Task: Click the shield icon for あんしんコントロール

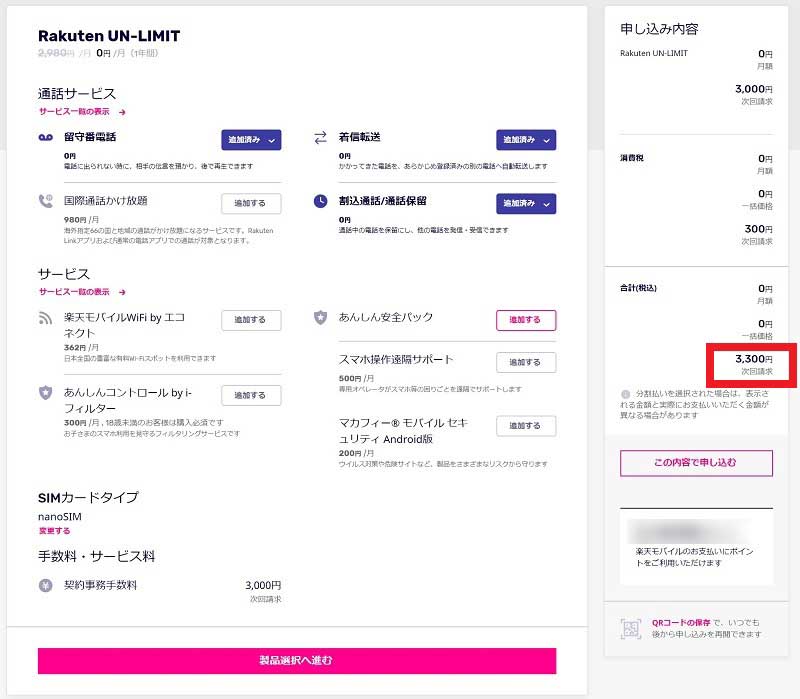Action: tap(45, 393)
